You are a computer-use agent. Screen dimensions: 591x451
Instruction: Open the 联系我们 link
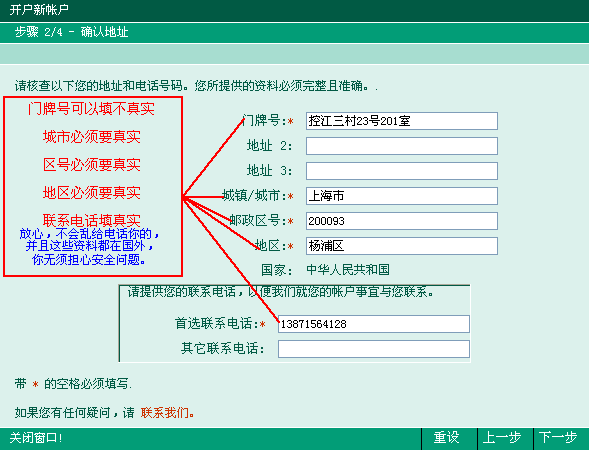click(168, 413)
